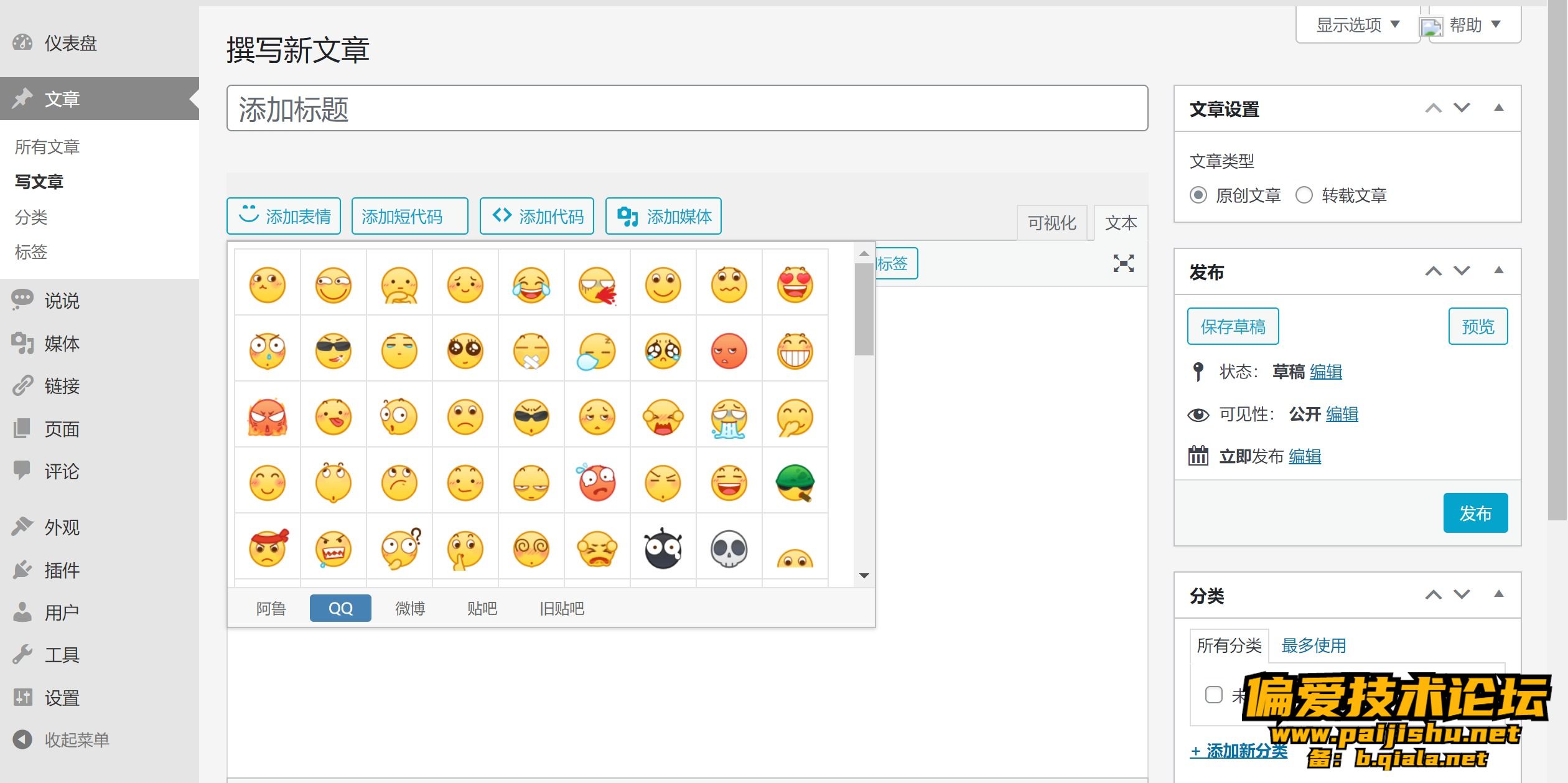1568x783 pixels.
Task: Click the emoji panel scroll-up arrow
Action: click(x=864, y=253)
